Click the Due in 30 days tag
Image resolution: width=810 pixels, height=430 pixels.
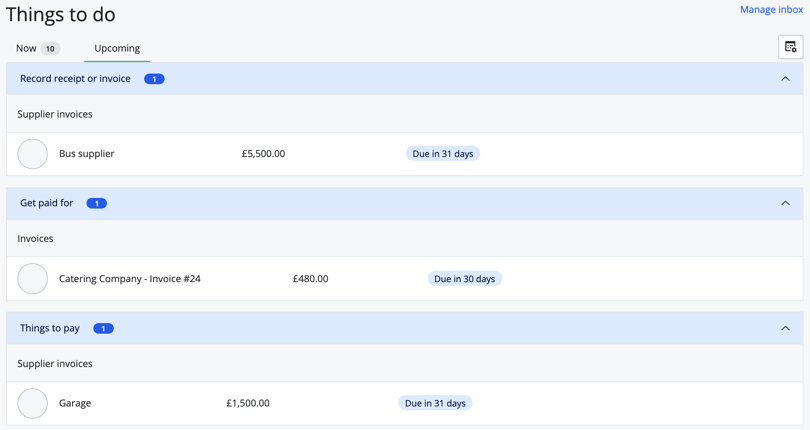pos(464,279)
